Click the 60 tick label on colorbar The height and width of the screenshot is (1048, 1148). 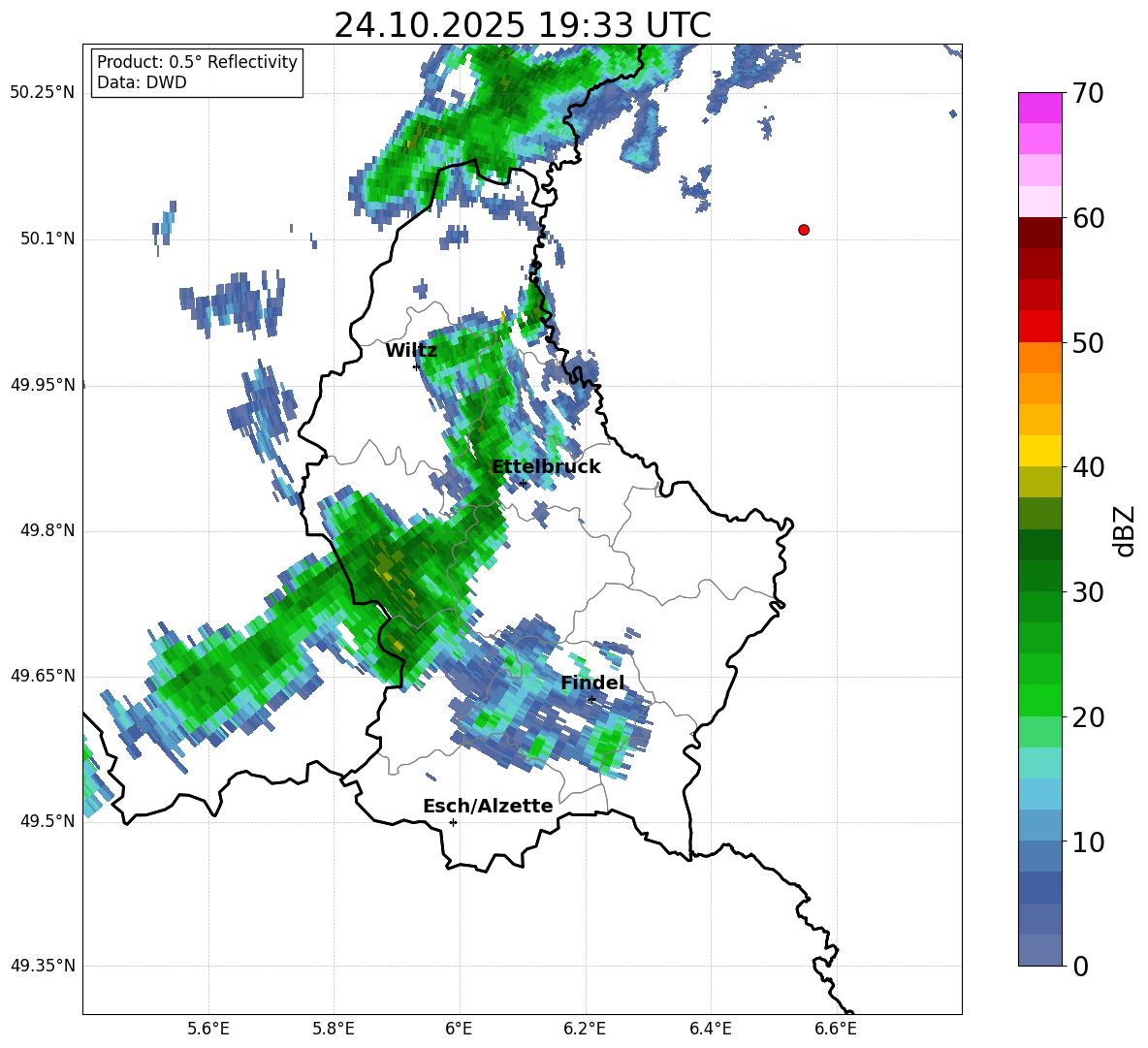(x=1088, y=218)
